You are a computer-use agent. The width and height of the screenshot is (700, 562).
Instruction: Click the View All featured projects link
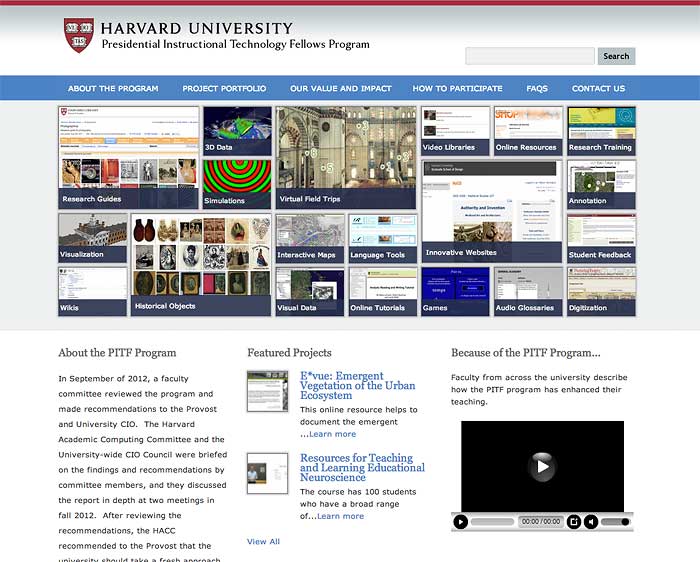tap(263, 541)
